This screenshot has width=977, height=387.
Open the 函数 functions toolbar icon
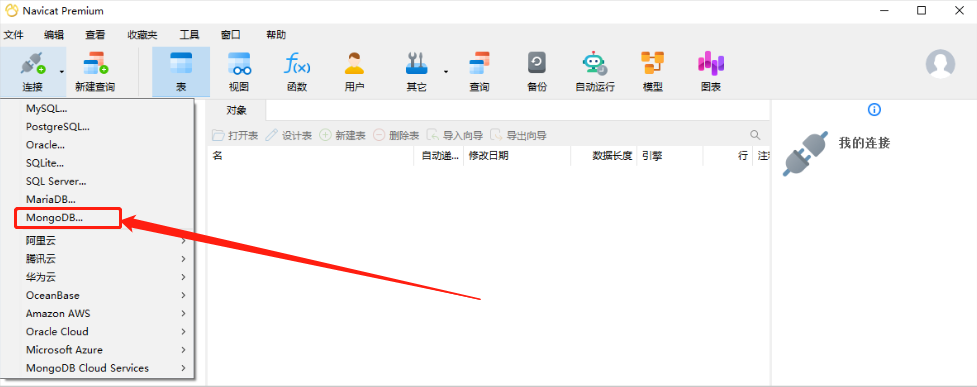point(297,64)
